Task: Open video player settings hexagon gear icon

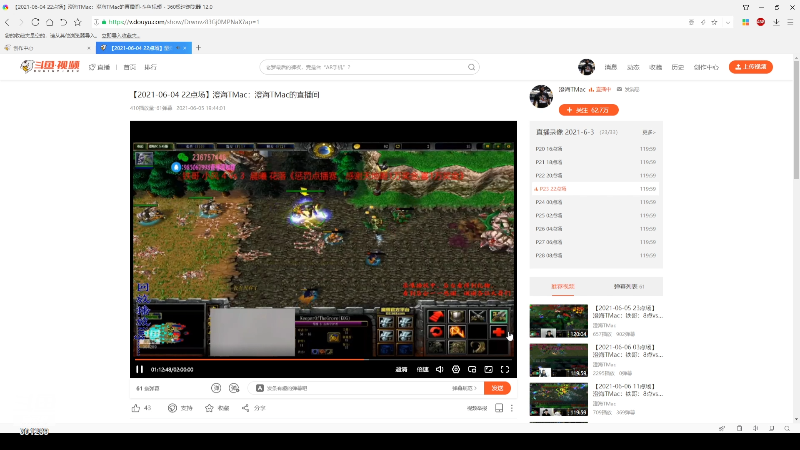Action: 456,369
